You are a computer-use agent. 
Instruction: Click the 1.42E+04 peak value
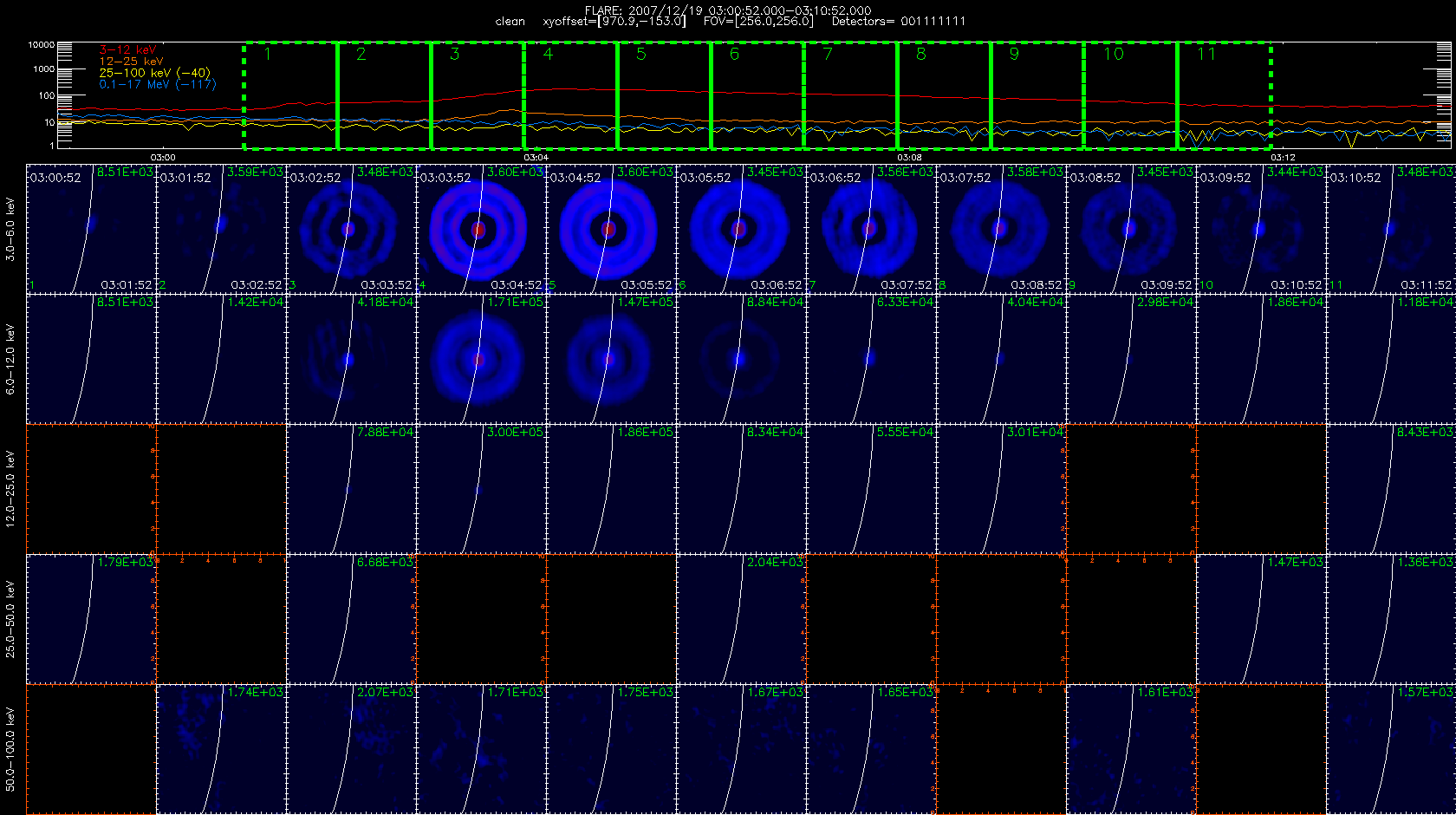pyautogui.click(x=255, y=303)
